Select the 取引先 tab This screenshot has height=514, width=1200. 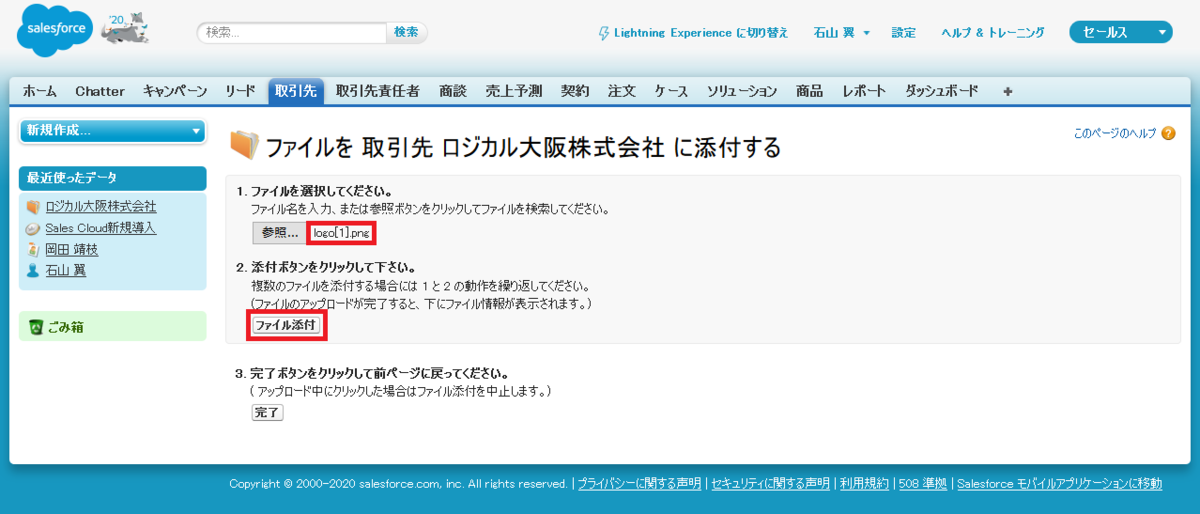click(296, 91)
